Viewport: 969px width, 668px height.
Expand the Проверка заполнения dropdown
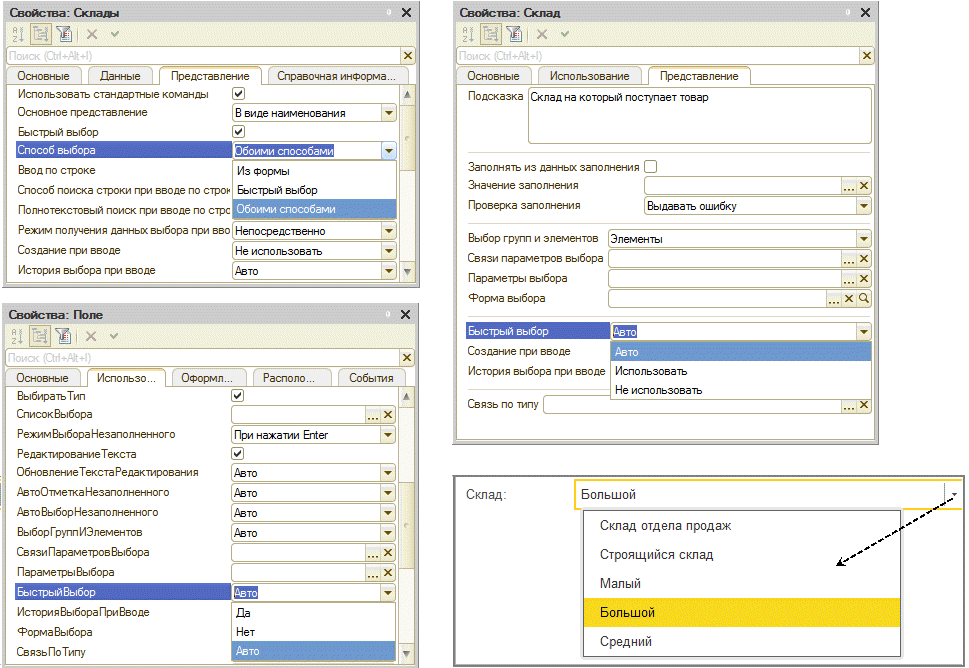864,206
